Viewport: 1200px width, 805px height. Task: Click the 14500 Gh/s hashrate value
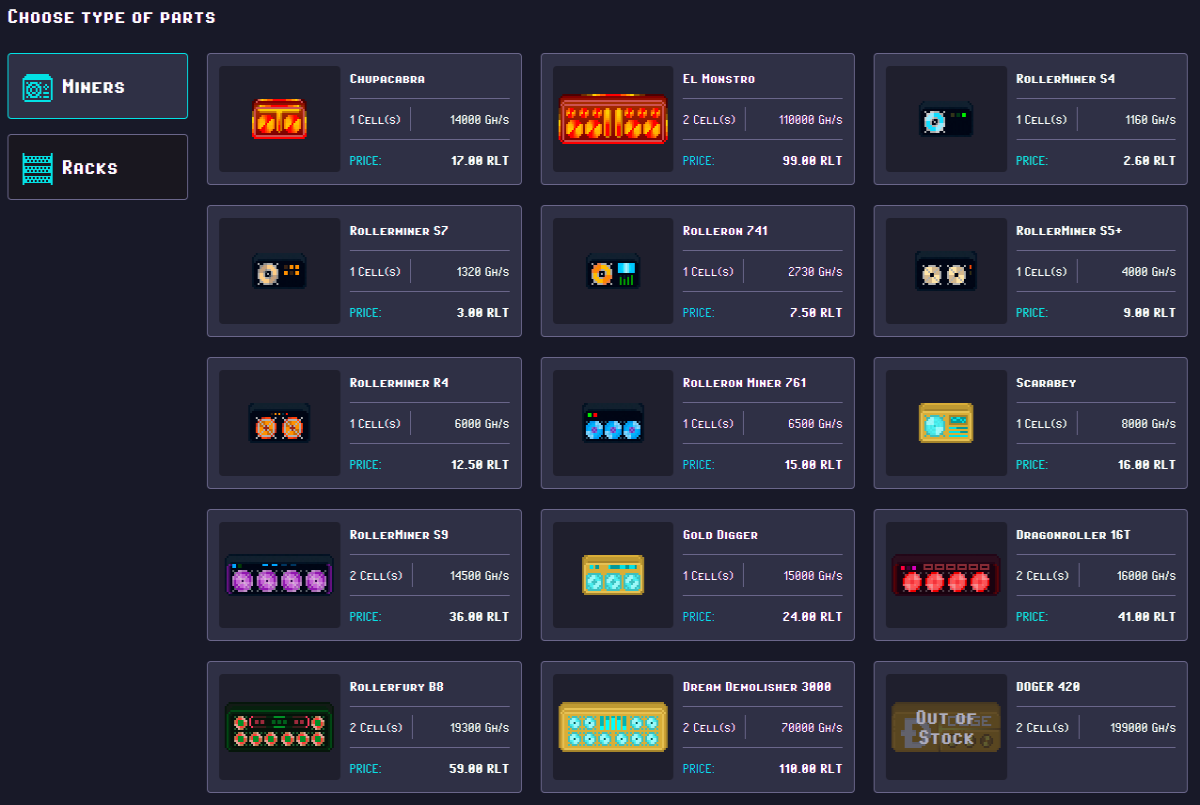pyautogui.click(x=480, y=576)
